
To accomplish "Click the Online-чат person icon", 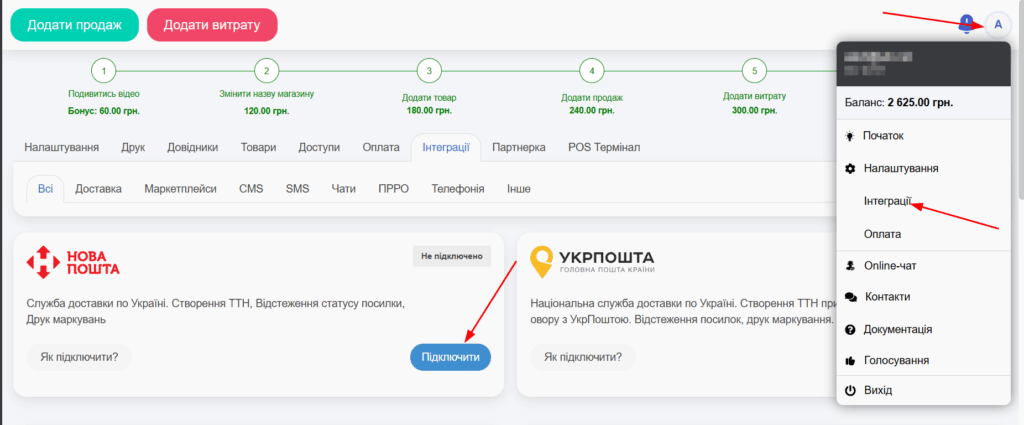I will [x=850, y=266].
